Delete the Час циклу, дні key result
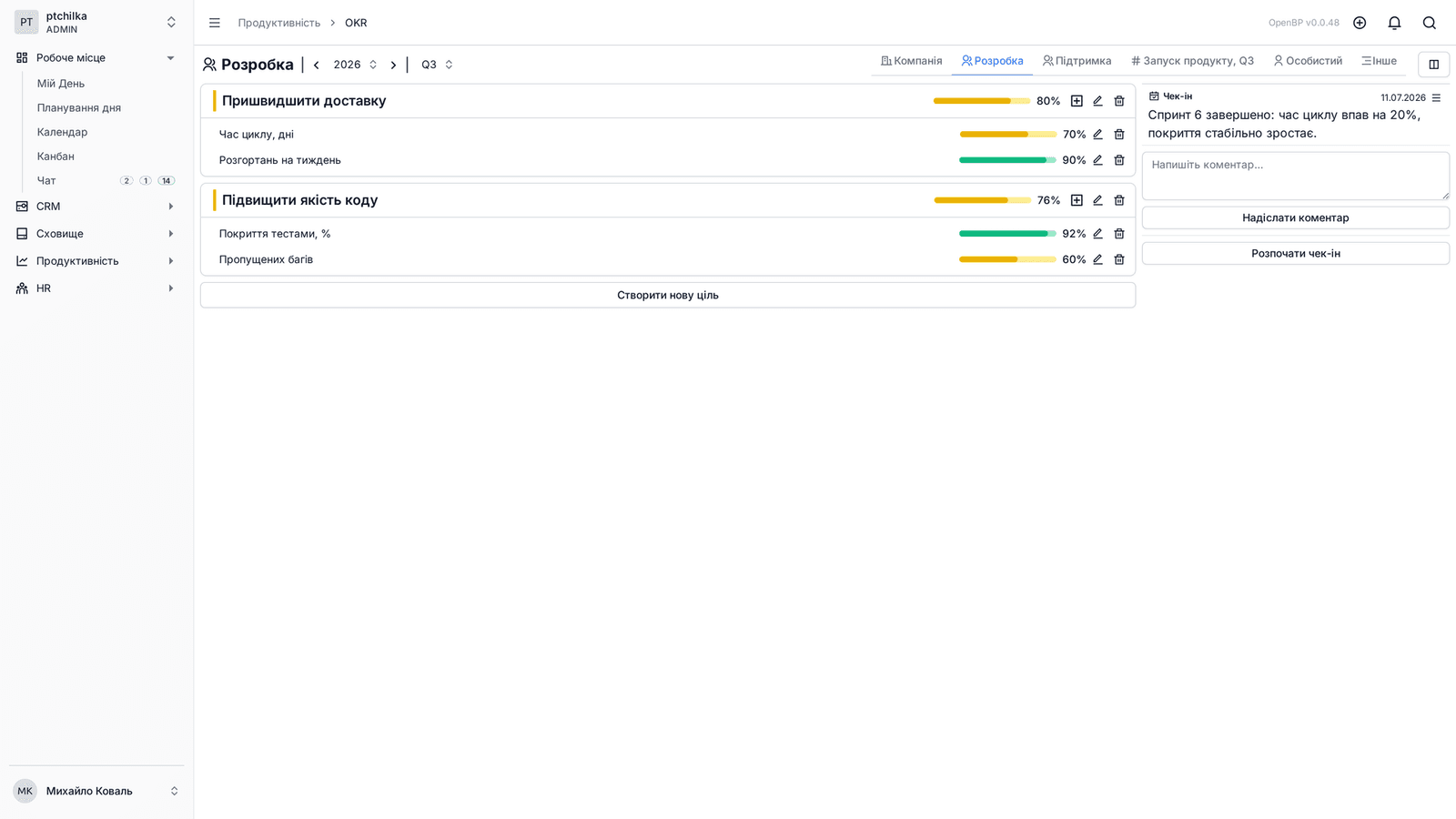Screen dimensions: 1456x819 [x=1119, y=135]
